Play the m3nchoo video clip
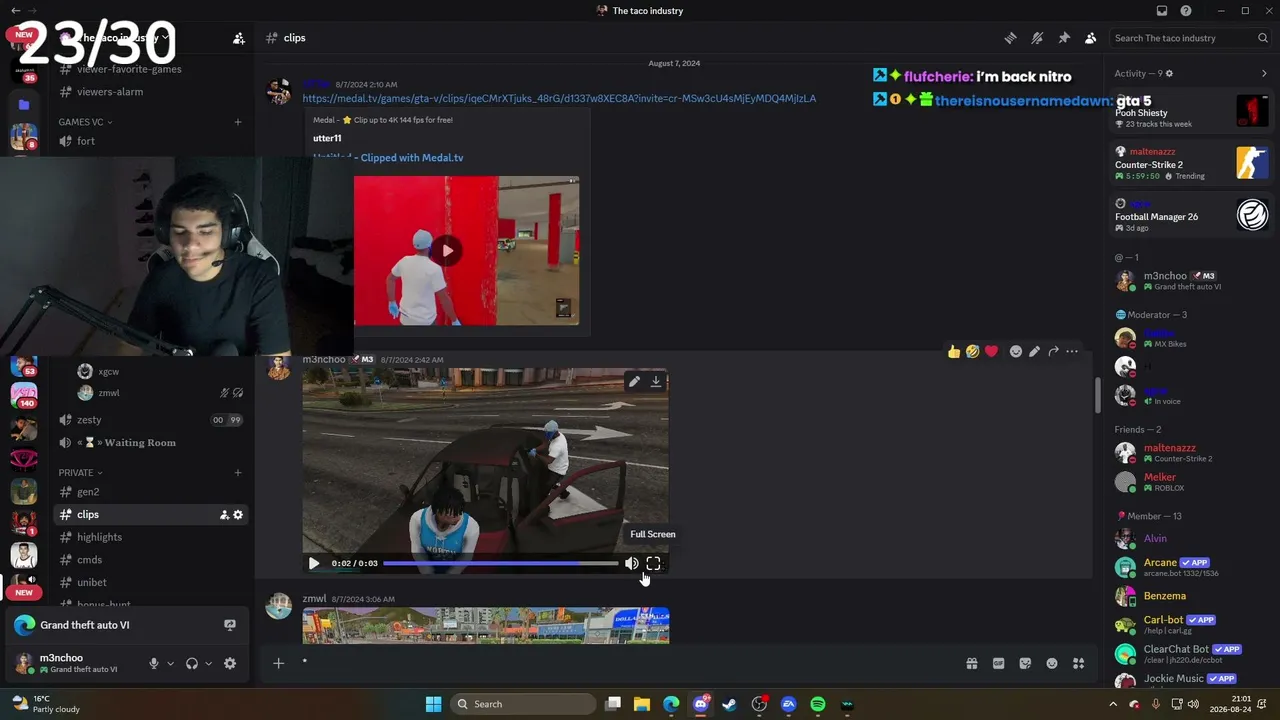This screenshot has width=1280, height=720. (314, 563)
